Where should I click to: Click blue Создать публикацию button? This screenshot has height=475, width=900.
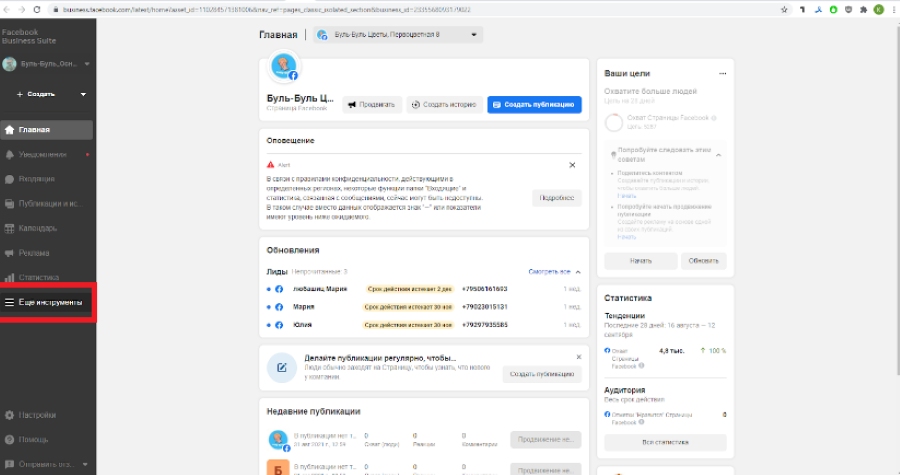tap(534, 104)
